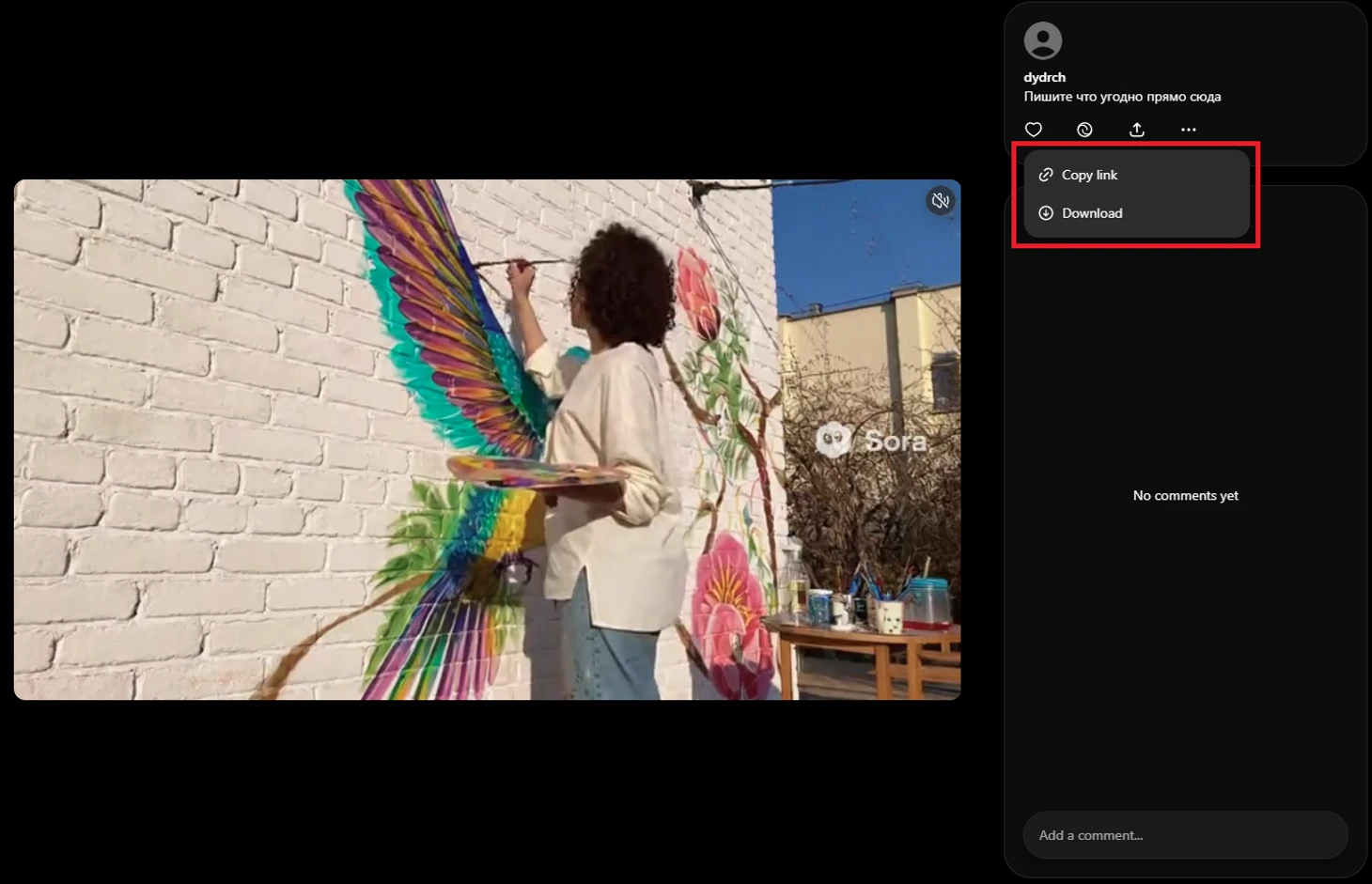1372x884 pixels.
Task: Open the dydrch username link
Action: click(x=1044, y=77)
